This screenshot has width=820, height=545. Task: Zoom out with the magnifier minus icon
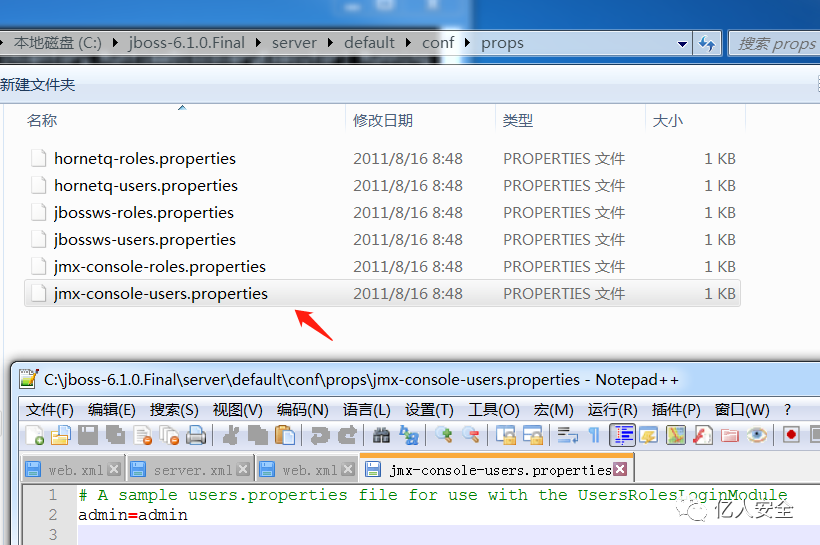(x=471, y=435)
